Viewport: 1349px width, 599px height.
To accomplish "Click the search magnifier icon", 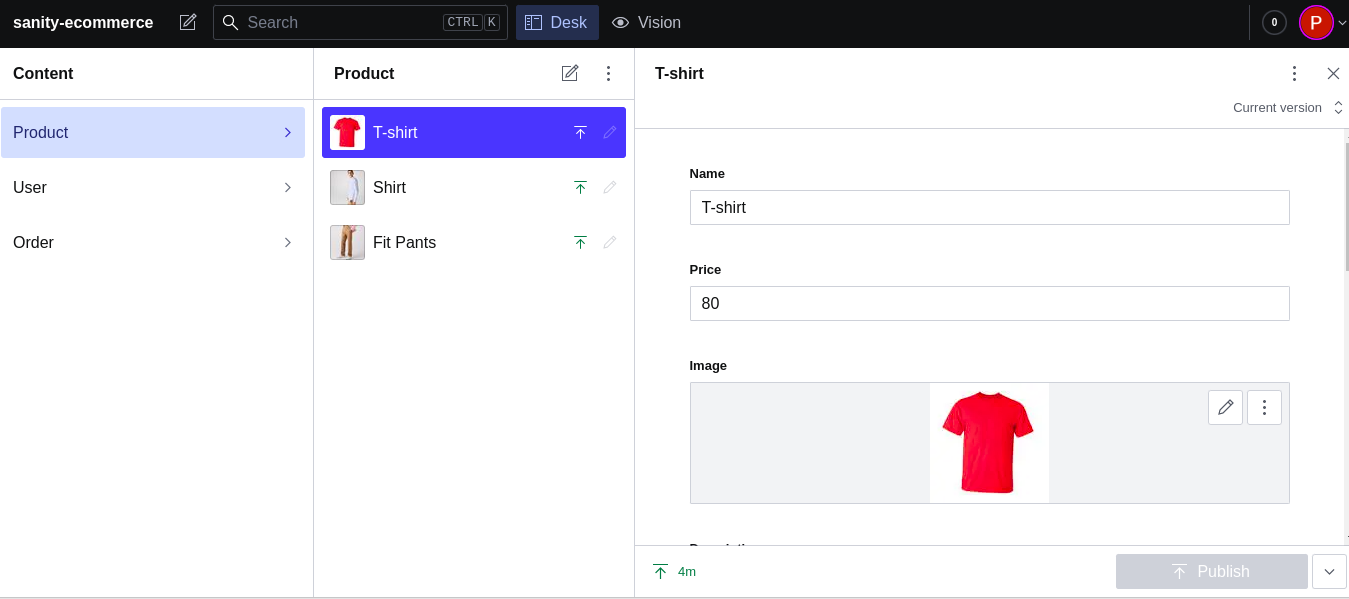I will pyautogui.click(x=230, y=22).
